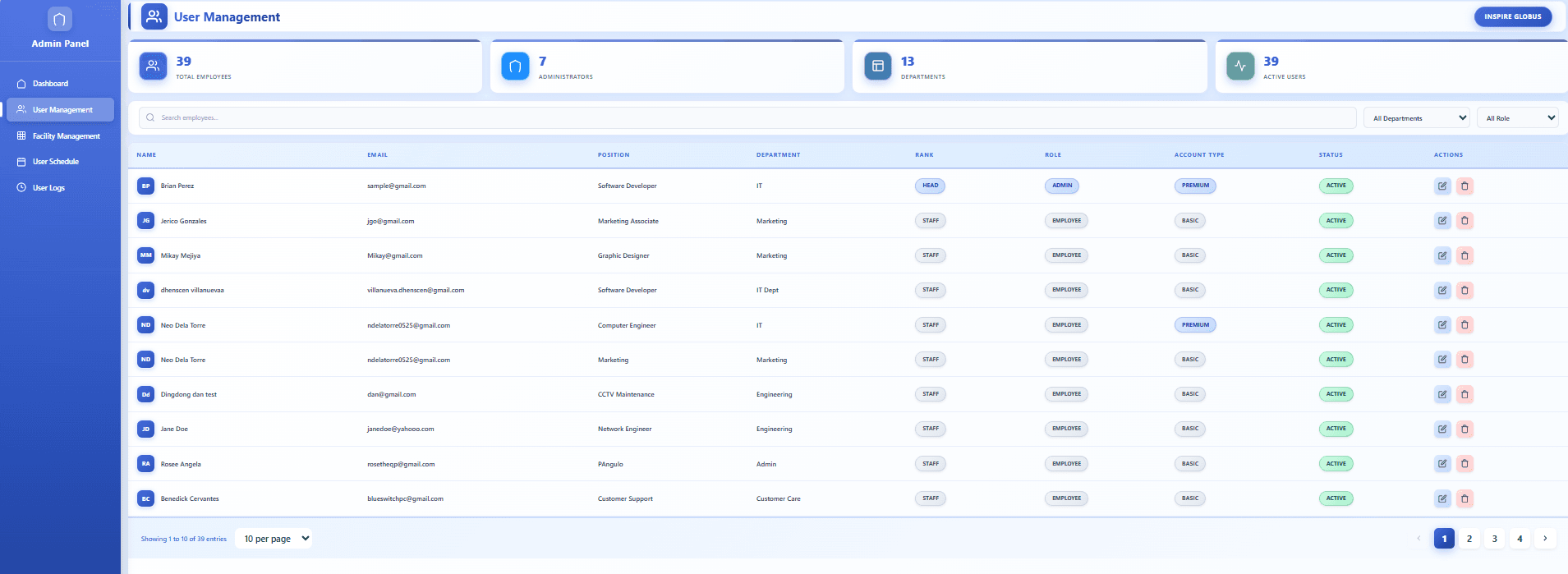This screenshot has width=1568, height=574.
Task: Click the Total Employees card icon
Action: click(153, 67)
